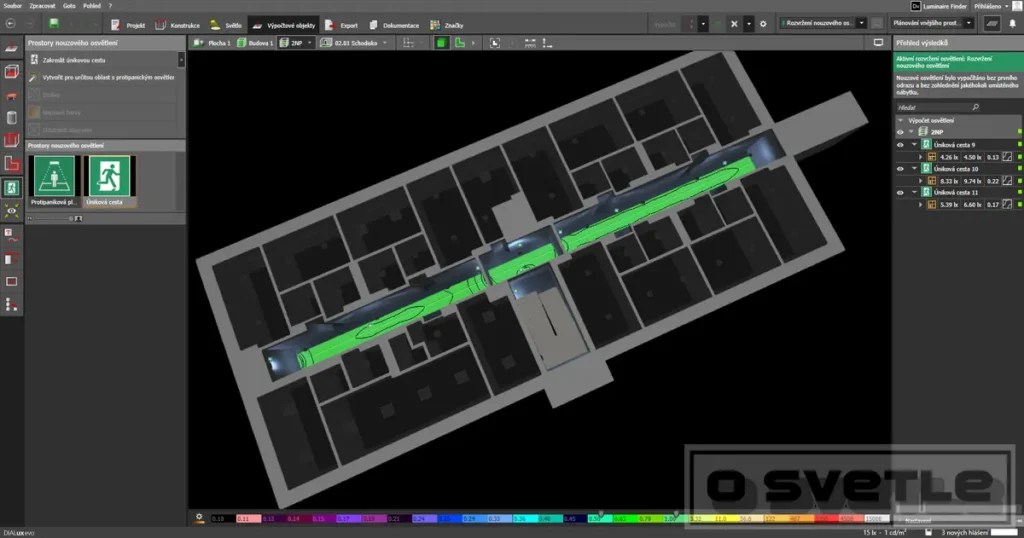Viewport: 1024px width, 538px height.
Task: Click Vytvořit pro určitou oblast s protipanickým osvětlením
Action: [x=102, y=78]
